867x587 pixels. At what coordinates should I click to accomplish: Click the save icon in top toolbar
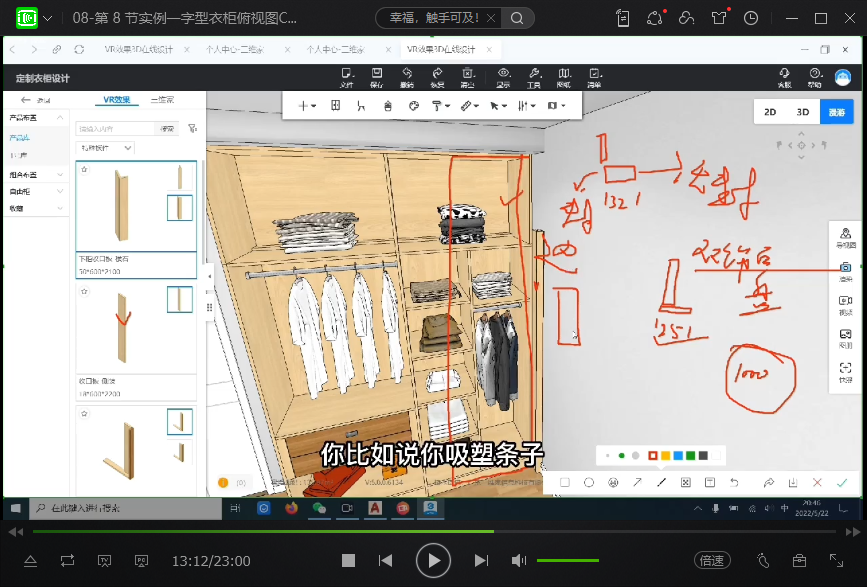point(377,77)
